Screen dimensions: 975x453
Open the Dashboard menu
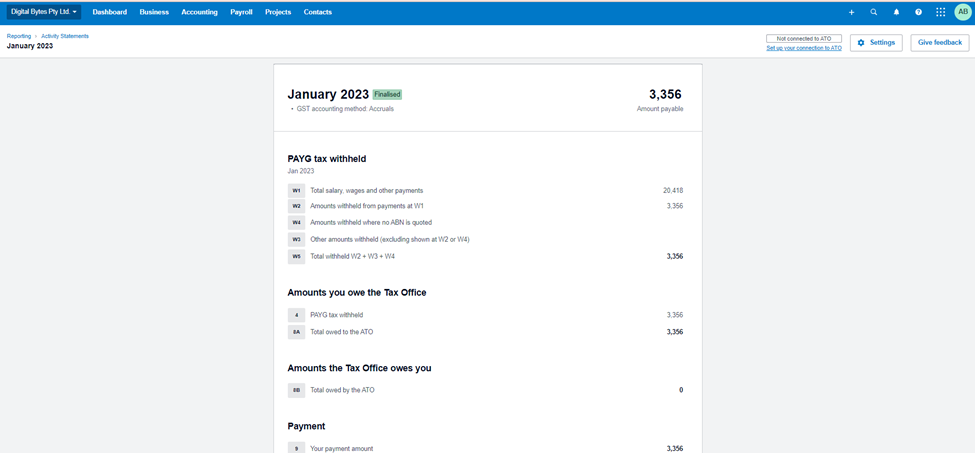[x=110, y=12]
